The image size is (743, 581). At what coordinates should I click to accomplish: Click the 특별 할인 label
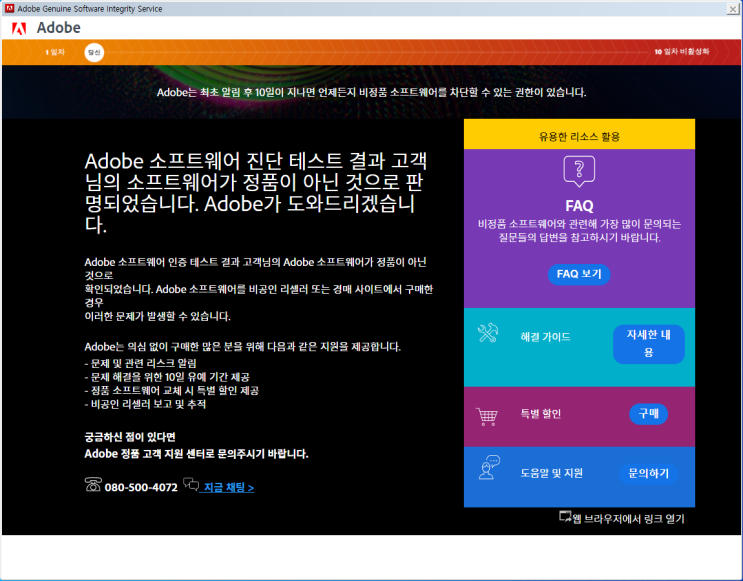click(541, 414)
